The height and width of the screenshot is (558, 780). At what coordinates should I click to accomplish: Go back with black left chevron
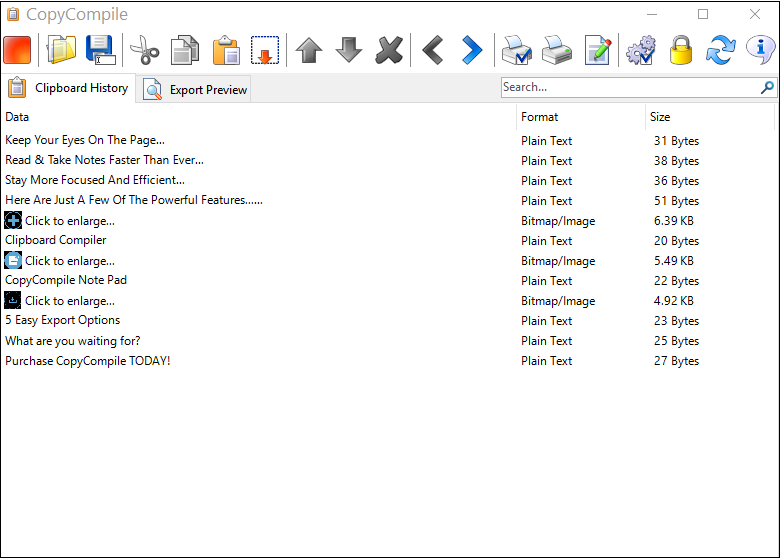click(432, 50)
